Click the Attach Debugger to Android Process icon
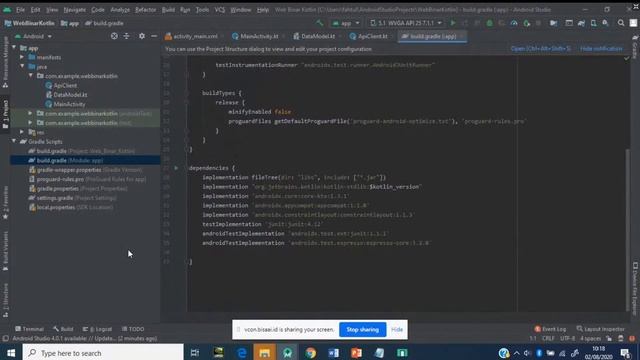This screenshot has height=360, width=640. click(x=527, y=23)
